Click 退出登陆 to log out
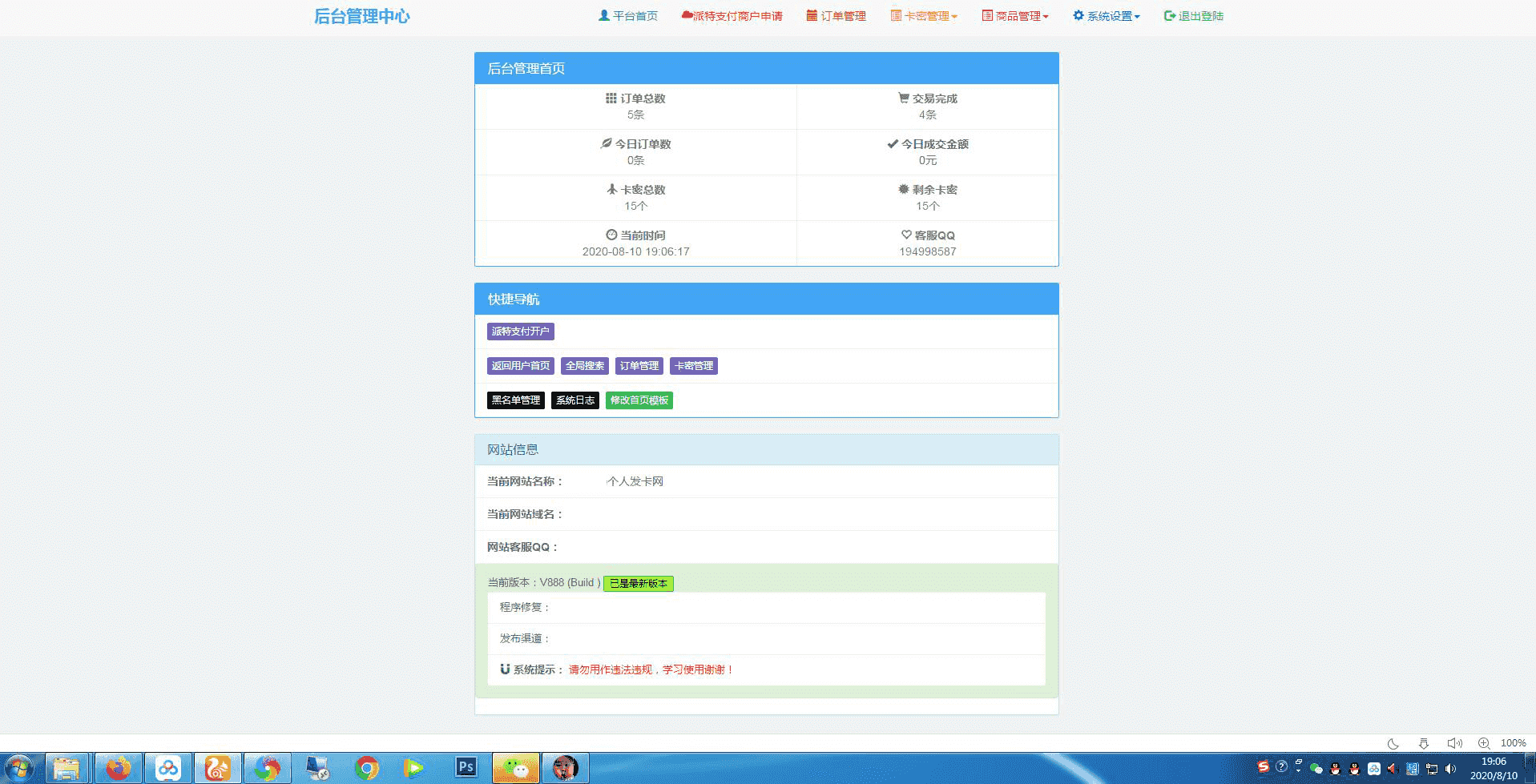This screenshot has width=1536, height=784. click(x=1193, y=16)
